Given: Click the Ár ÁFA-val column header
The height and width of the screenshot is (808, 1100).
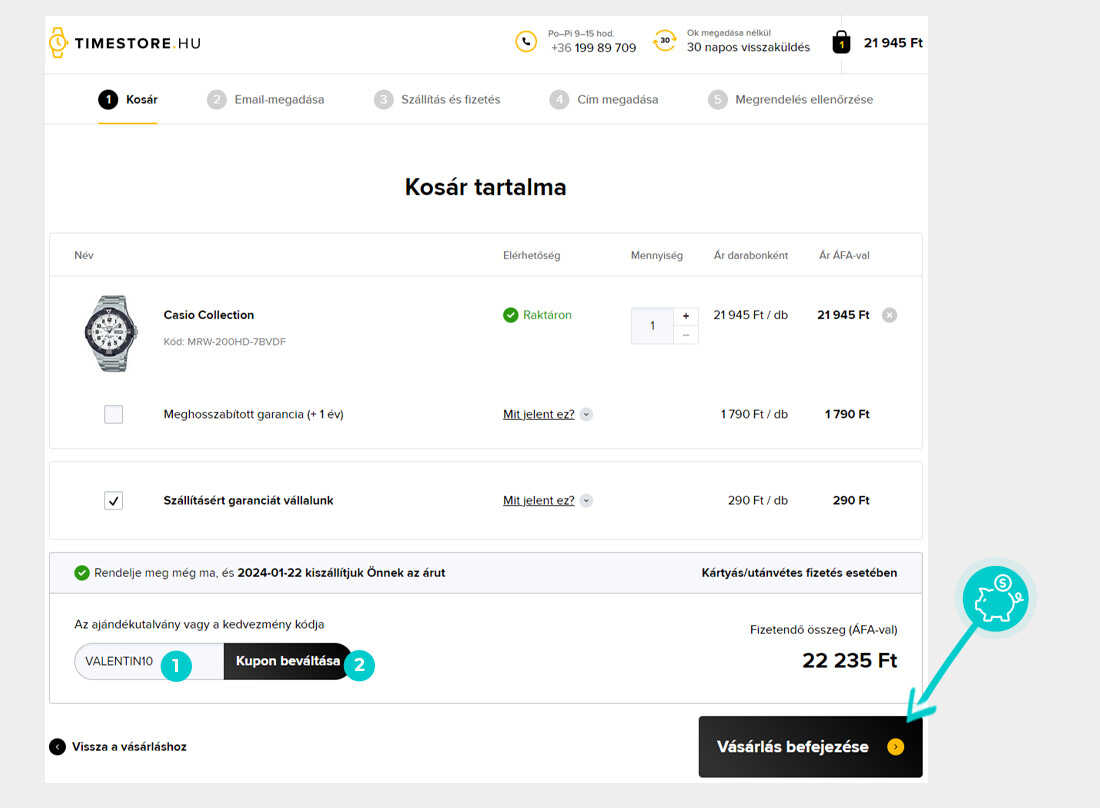Looking at the screenshot, I should (x=844, y=255).
